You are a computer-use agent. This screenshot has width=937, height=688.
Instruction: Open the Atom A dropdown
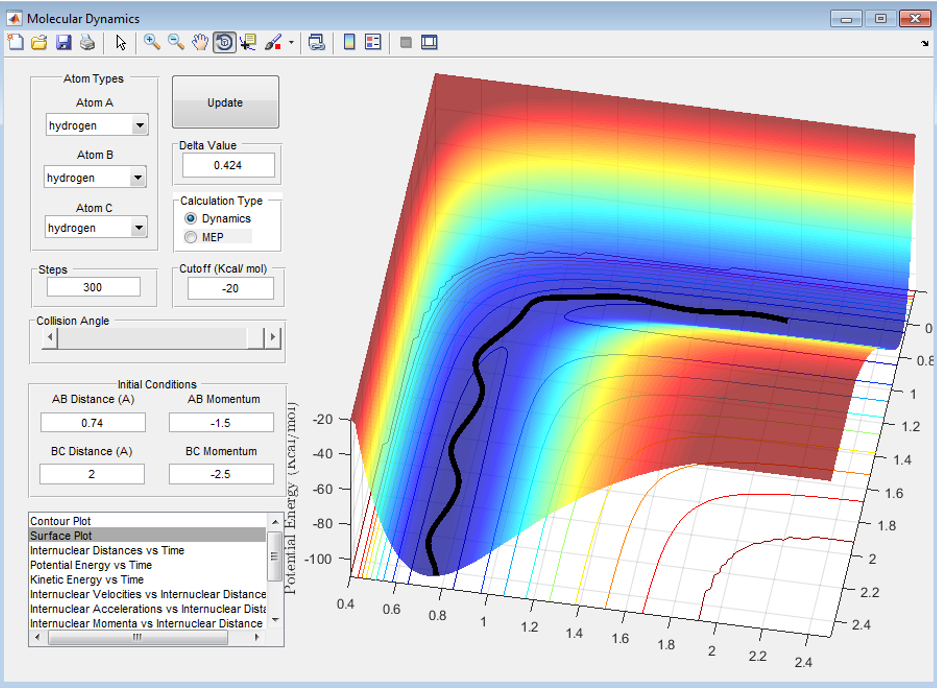[x=139, y=125]
